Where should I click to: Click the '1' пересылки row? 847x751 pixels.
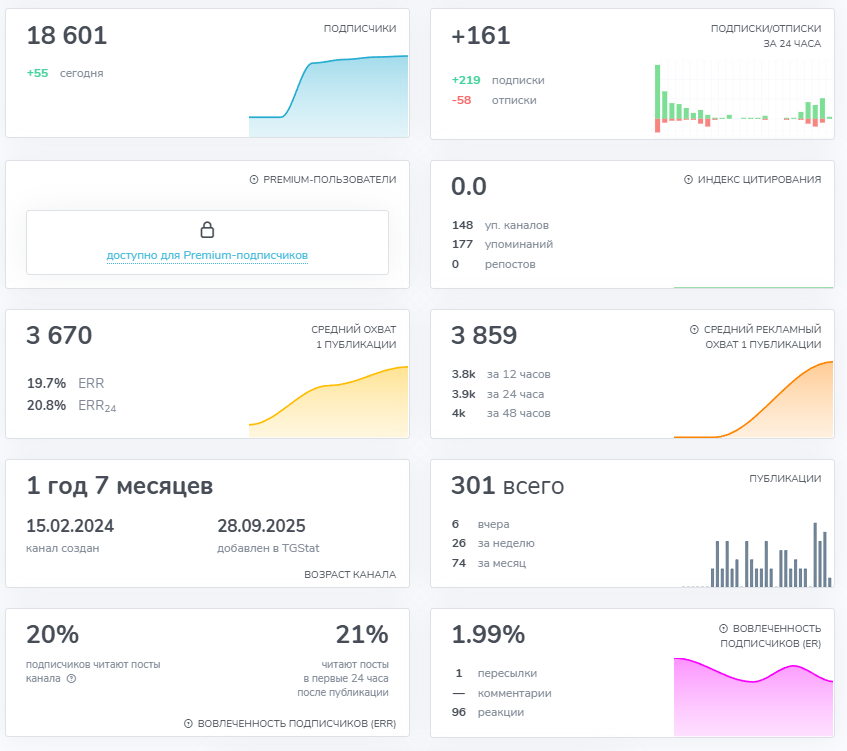pos(494,673)
